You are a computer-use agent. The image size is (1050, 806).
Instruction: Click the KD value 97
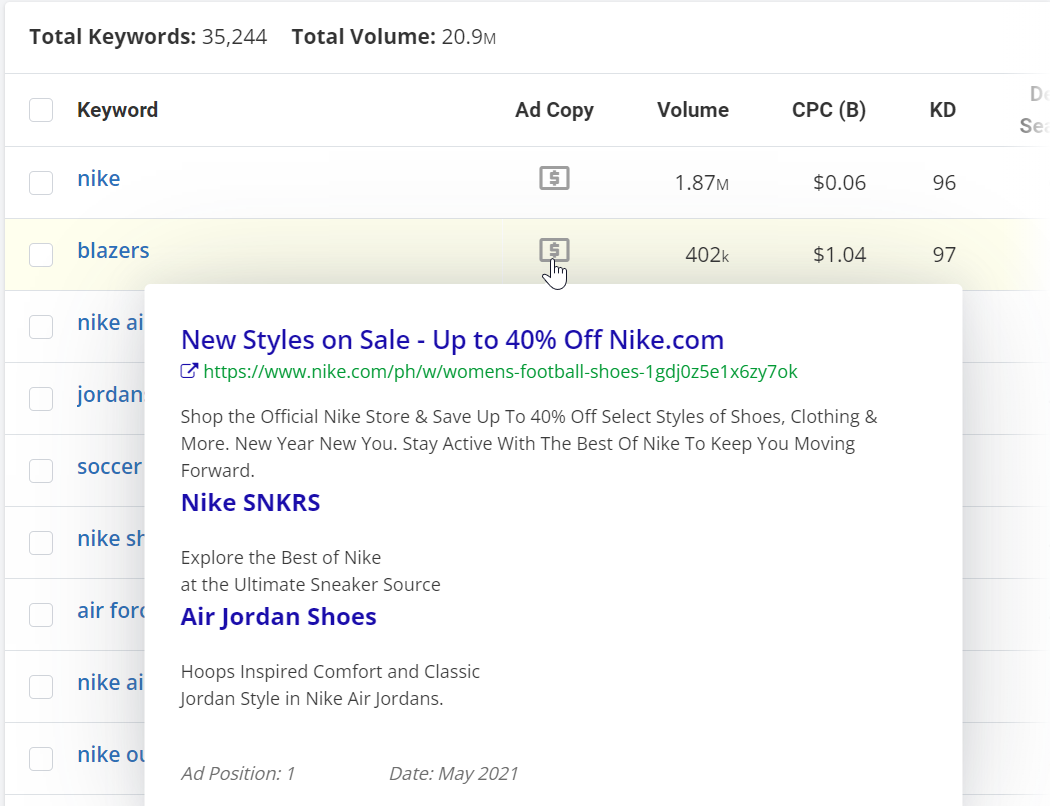click(944, 255)
